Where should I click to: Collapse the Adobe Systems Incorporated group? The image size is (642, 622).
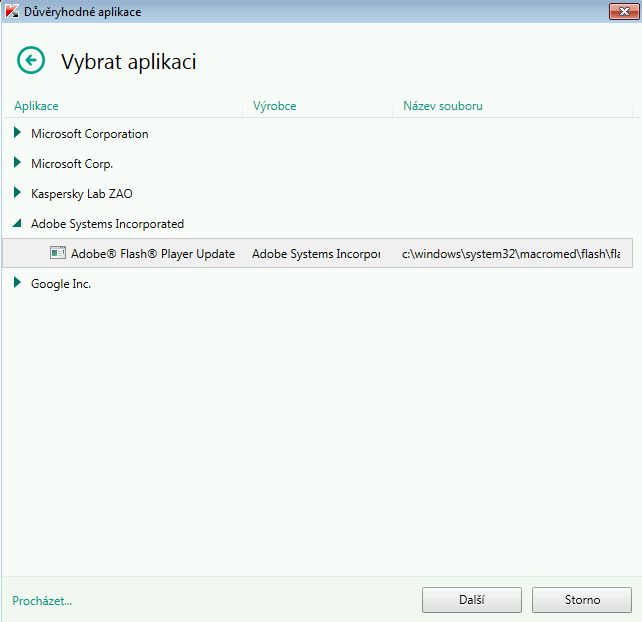[17, 223]
